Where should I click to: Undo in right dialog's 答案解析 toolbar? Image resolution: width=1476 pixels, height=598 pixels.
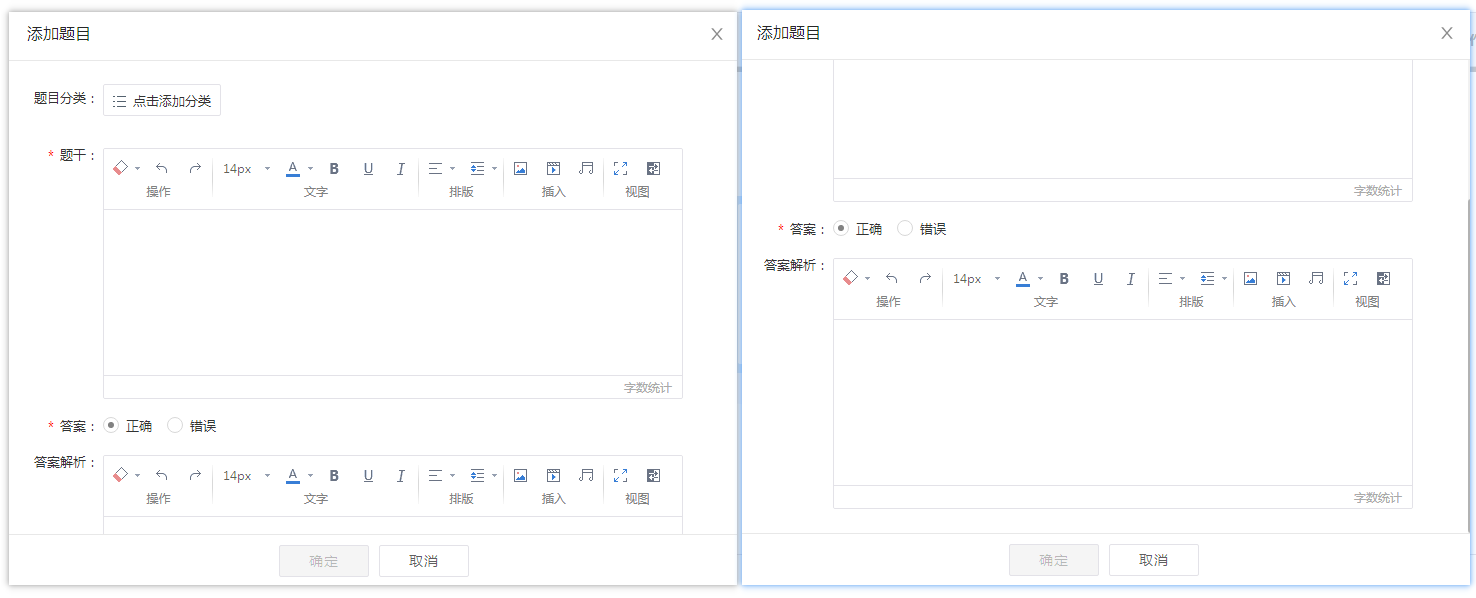(x=892, y=278)
